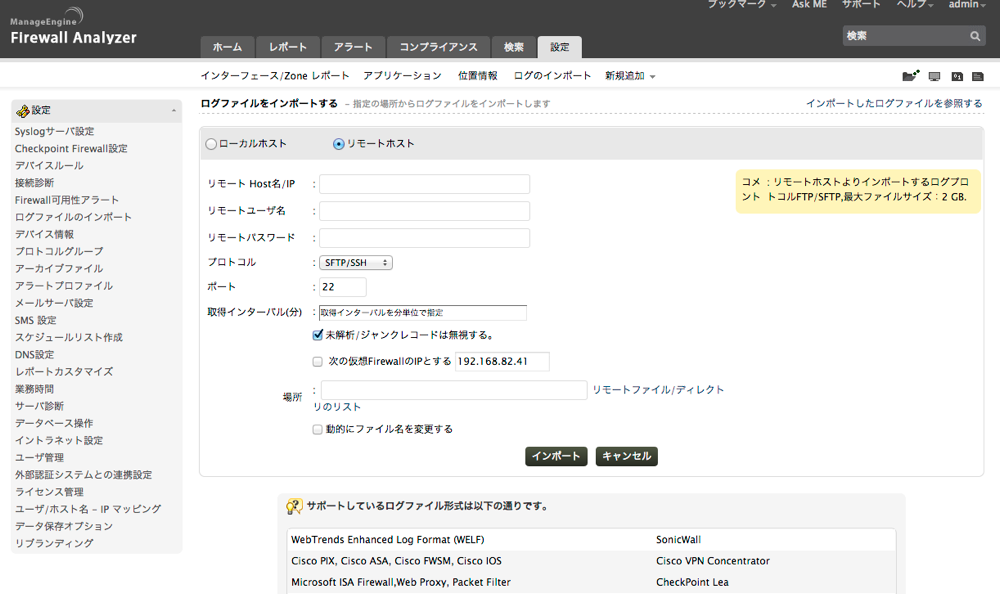Open ログファイルのインポート in the sidebar
This screenshot has height=594, width=1000.
click(73, 218)
